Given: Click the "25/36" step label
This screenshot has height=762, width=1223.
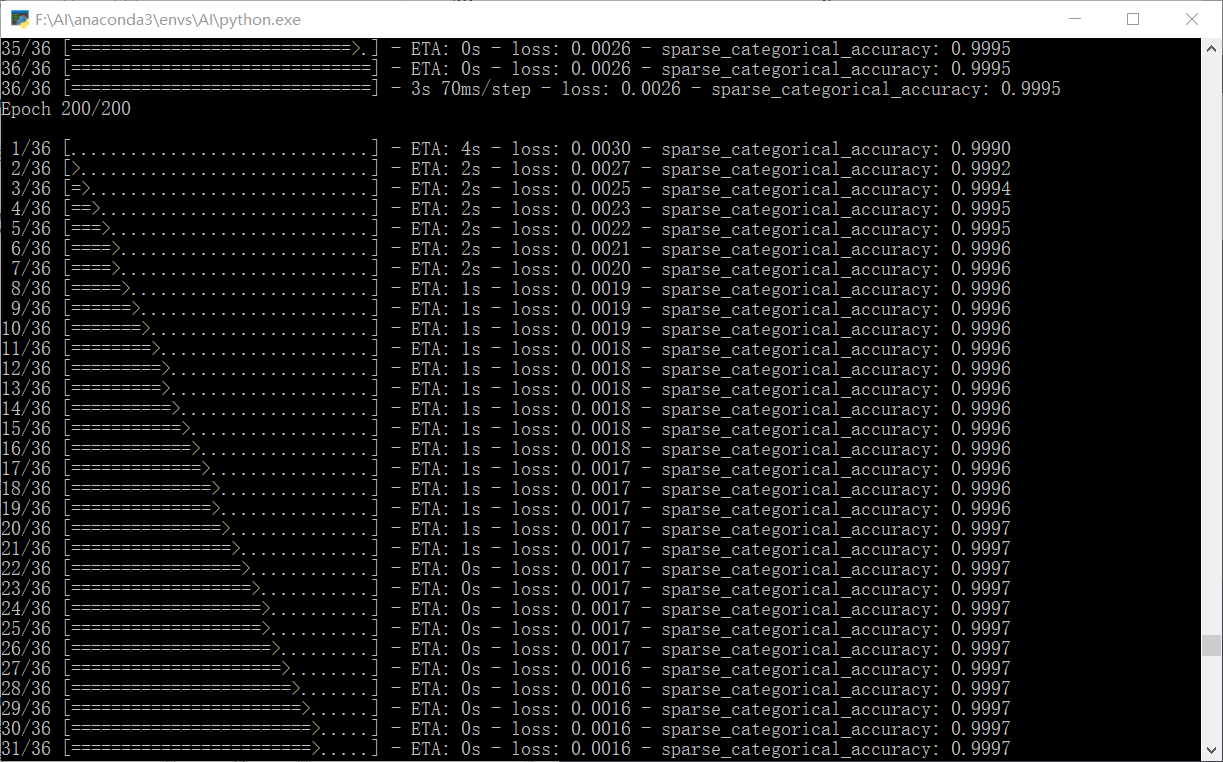Looking at the screenshot, I should point(26,629).
